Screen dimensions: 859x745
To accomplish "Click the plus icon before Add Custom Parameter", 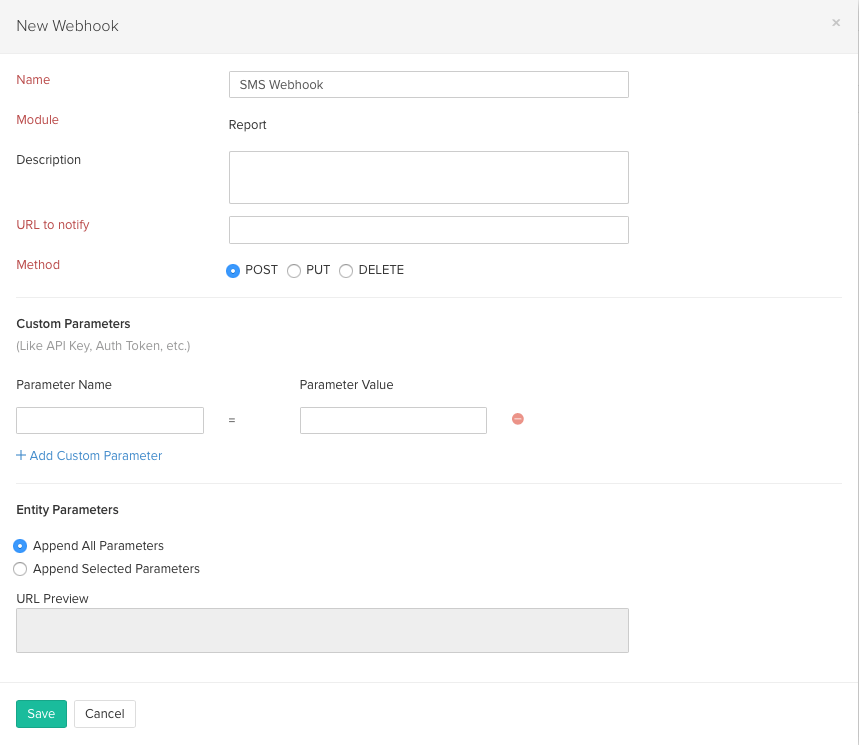I will pyautogui.click(x=21, y=455).
